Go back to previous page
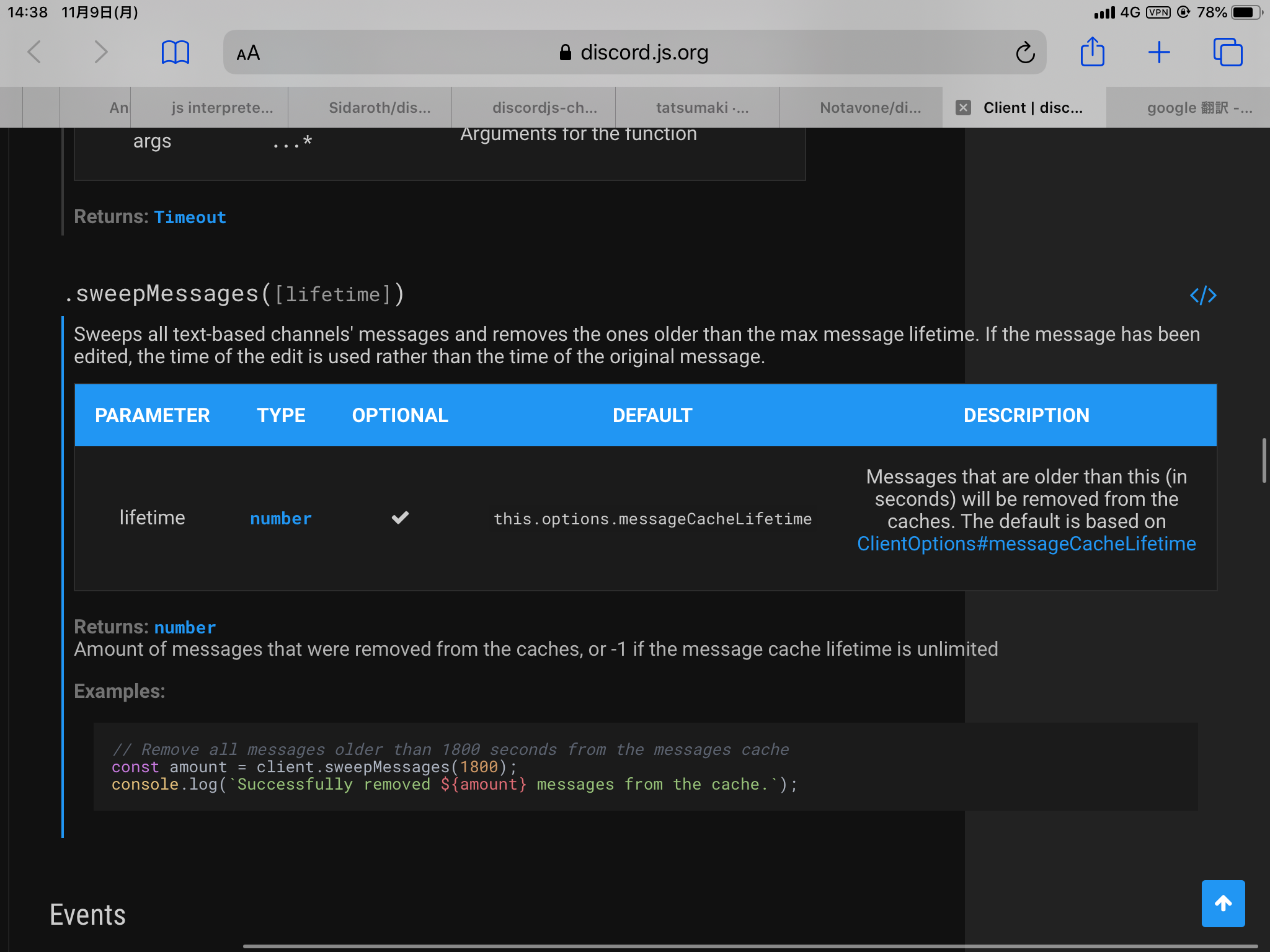 [35, 52]
